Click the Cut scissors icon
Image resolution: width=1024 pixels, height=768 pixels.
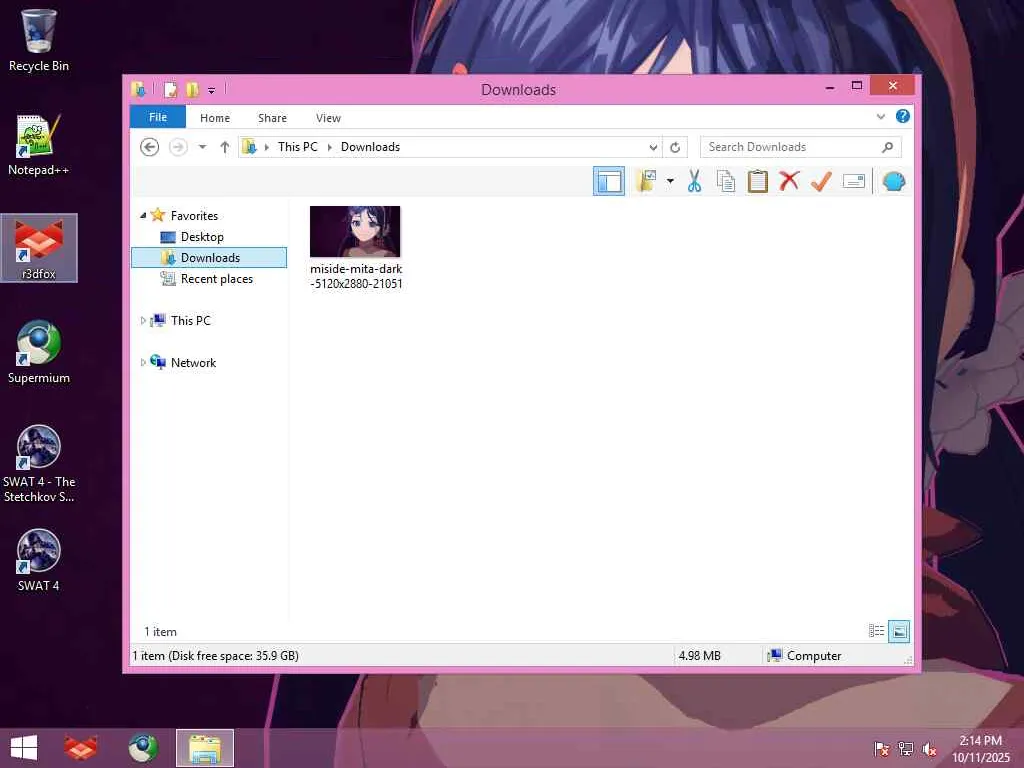[694, 181]
